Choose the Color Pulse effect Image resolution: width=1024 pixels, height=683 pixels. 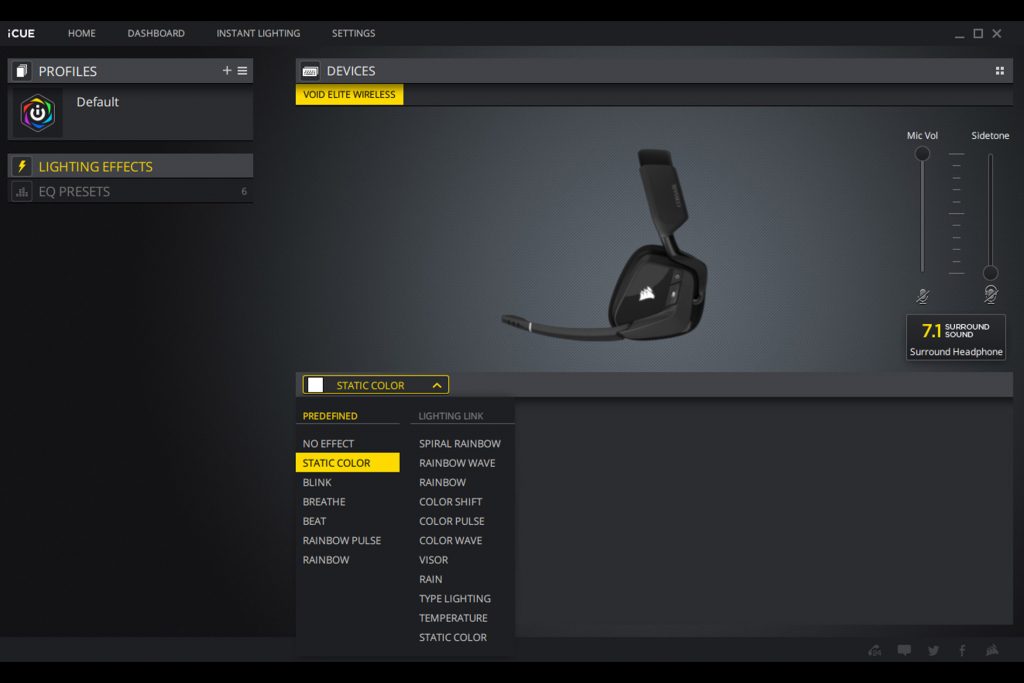452,521
